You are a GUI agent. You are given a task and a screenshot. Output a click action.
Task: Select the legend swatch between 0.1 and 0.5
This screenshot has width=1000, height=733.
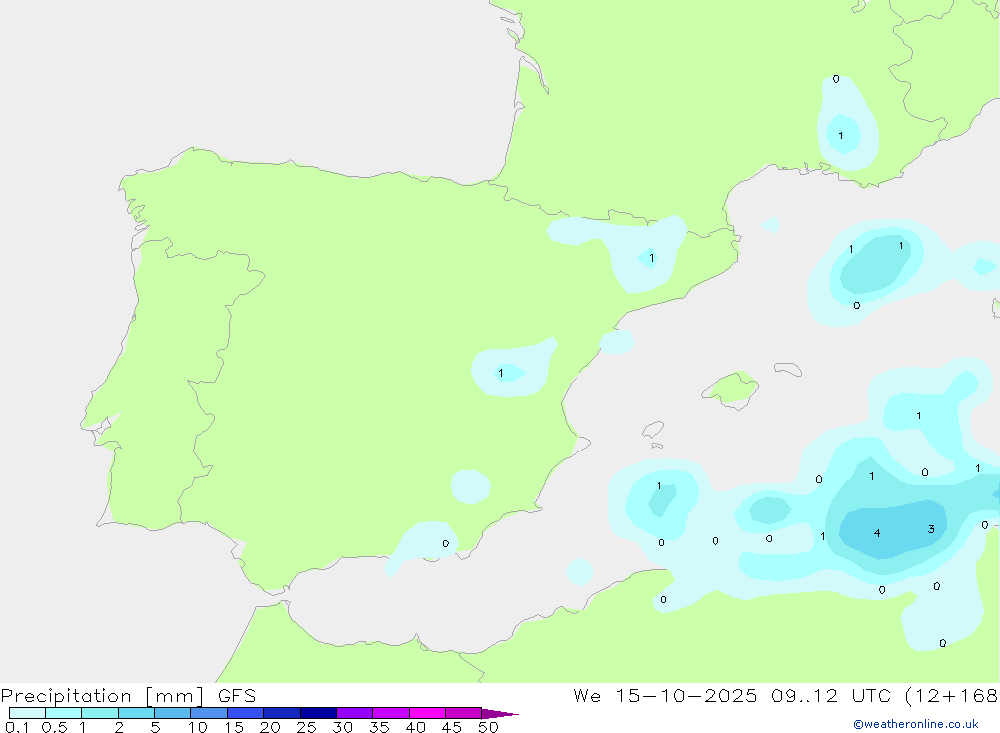27,713
